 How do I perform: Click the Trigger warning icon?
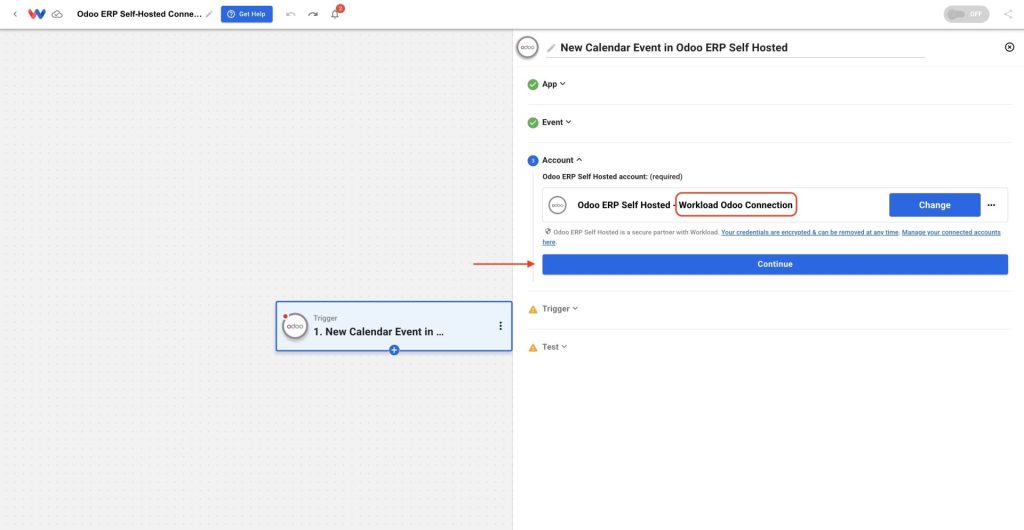(533, 309)
